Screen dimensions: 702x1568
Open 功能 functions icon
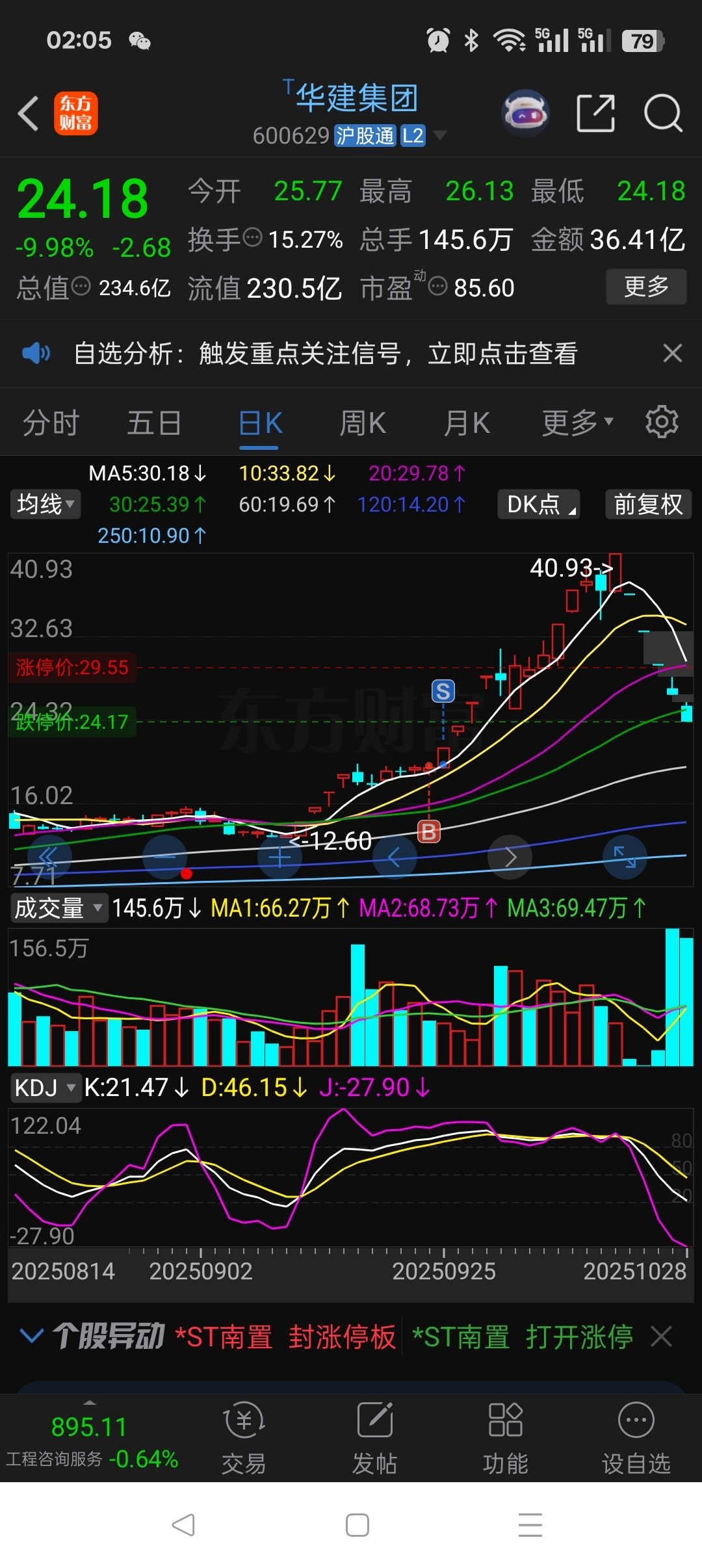(x=505, y=1439)
